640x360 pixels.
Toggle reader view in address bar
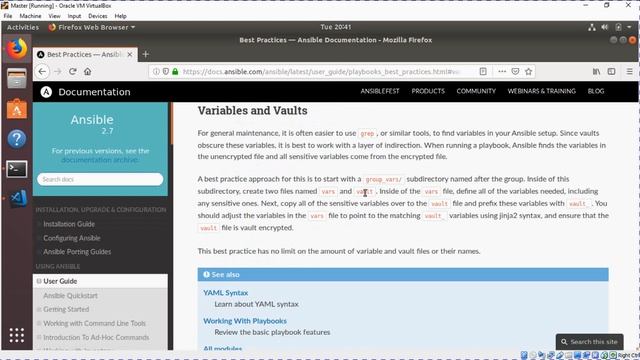[x=483, y=71]
